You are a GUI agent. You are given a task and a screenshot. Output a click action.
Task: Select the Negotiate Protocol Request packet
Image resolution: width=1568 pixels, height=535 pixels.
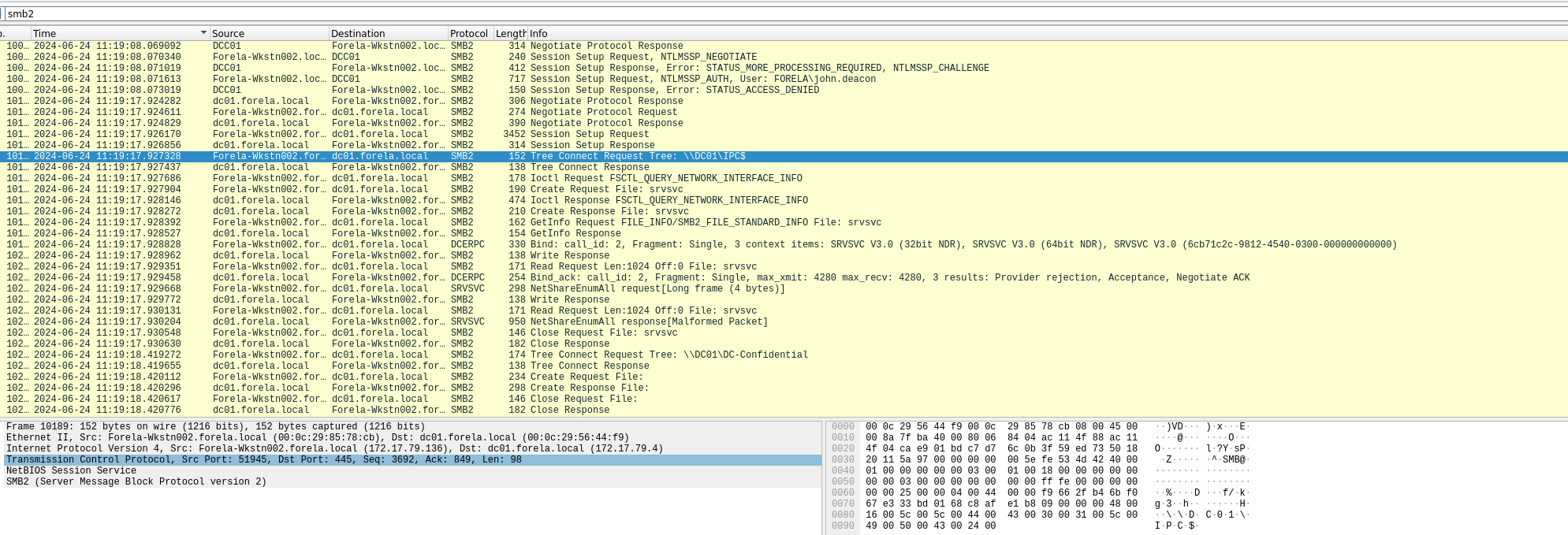click(784, 112)
